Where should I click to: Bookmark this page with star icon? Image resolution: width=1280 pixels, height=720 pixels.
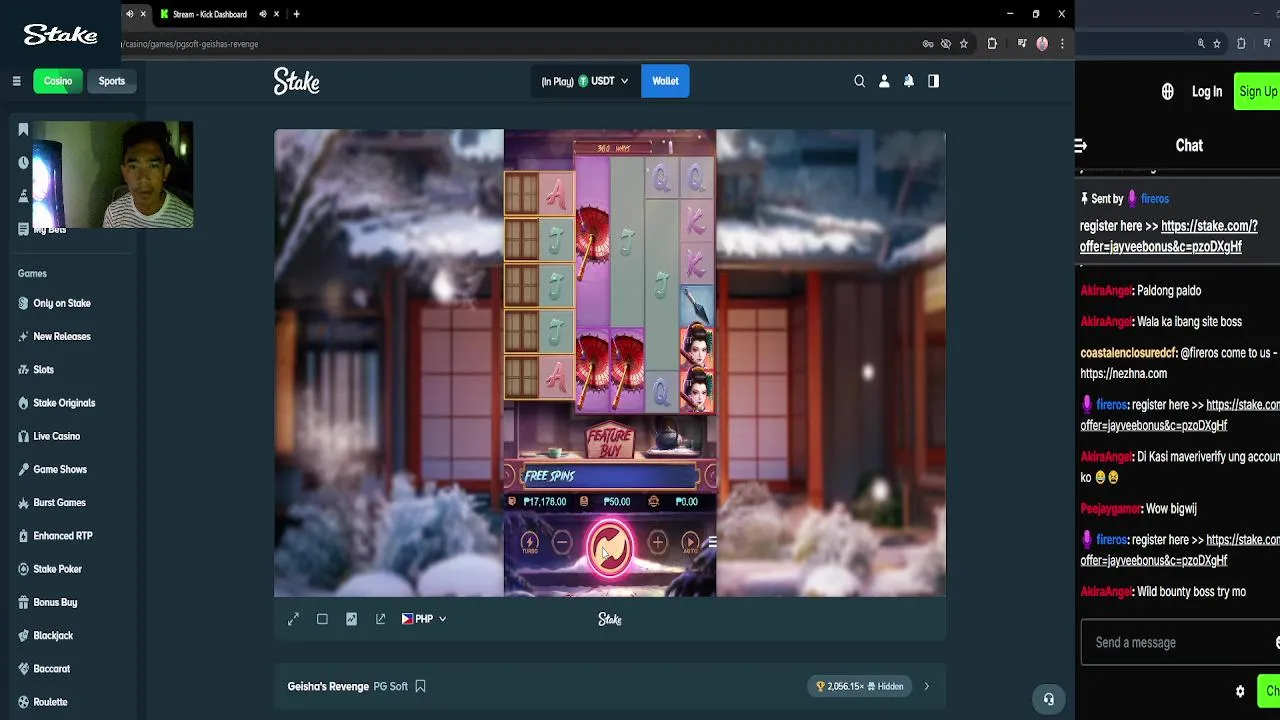[964, 44]
